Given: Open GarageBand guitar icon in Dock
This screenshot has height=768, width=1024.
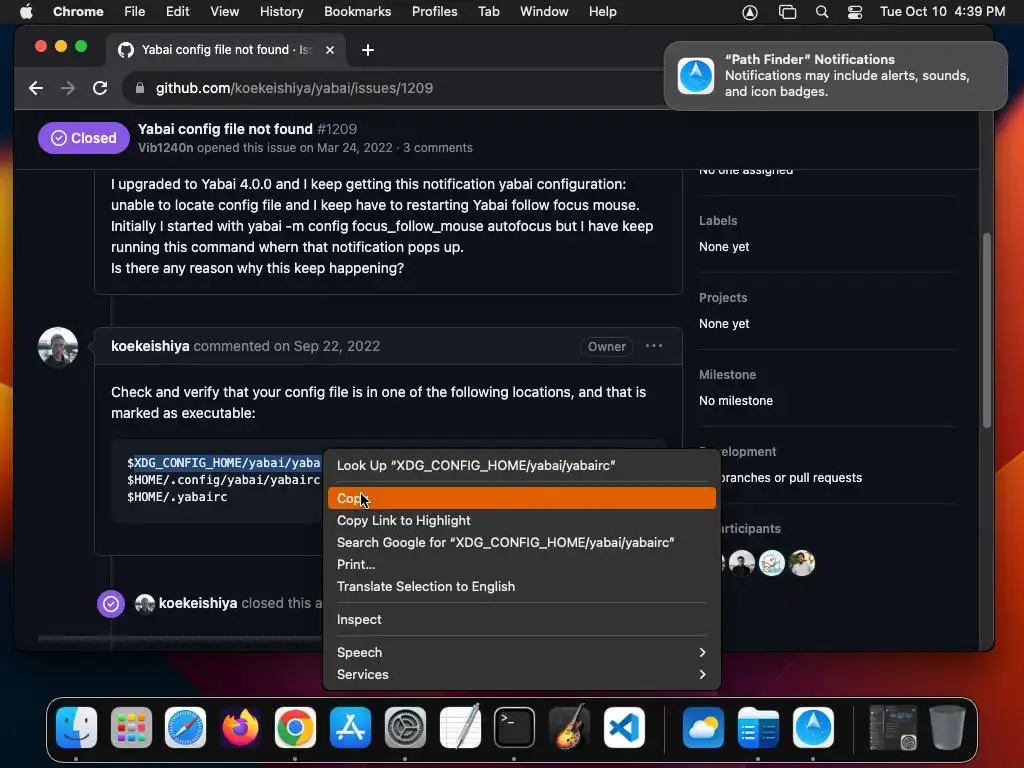Looking at the screenshot, I should pos(569,727).
